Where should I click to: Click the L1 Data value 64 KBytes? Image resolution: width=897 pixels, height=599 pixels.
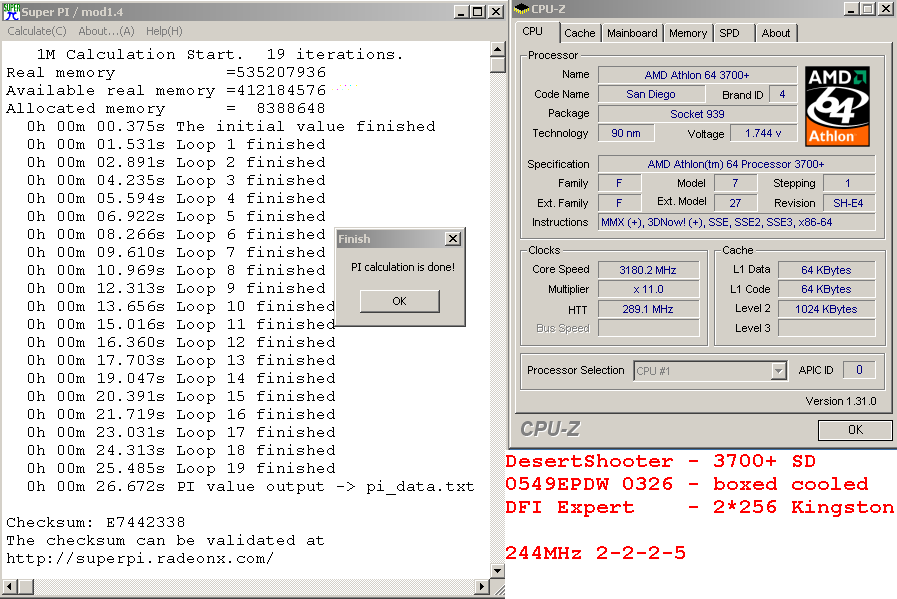point(827,270)
